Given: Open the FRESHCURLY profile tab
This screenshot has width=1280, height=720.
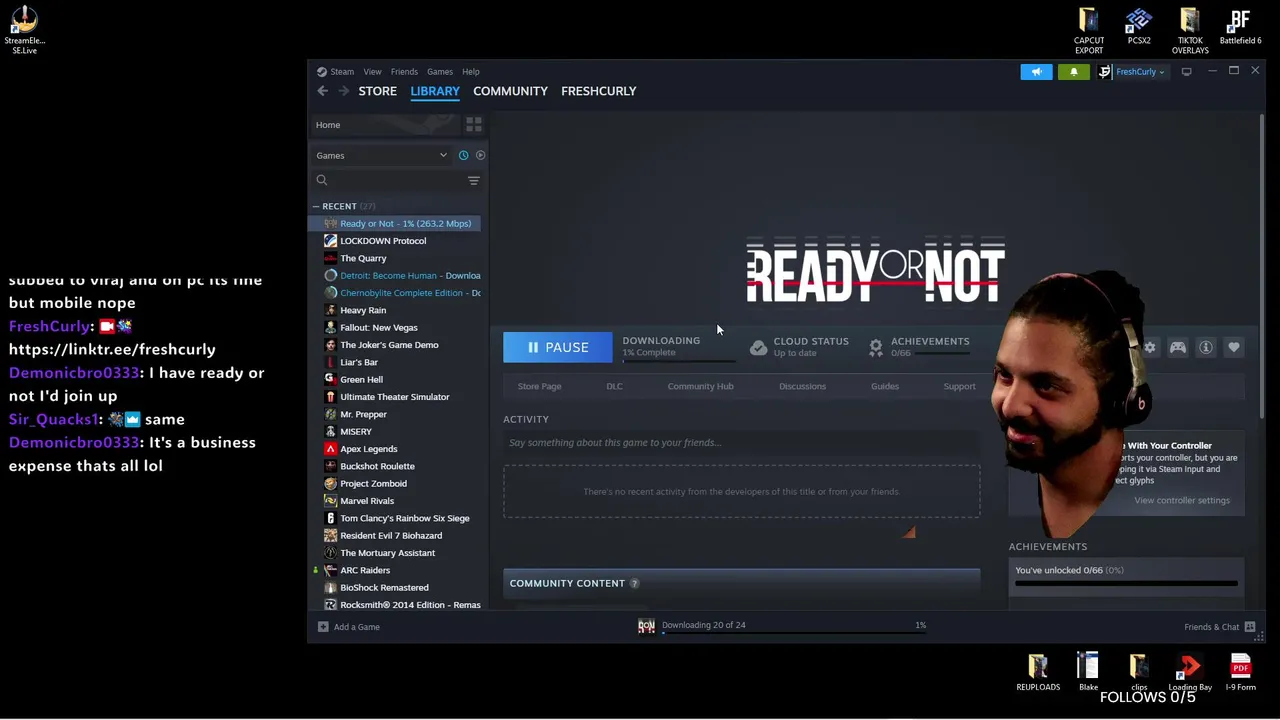Looking at the screenshot, I should [598, 91].
